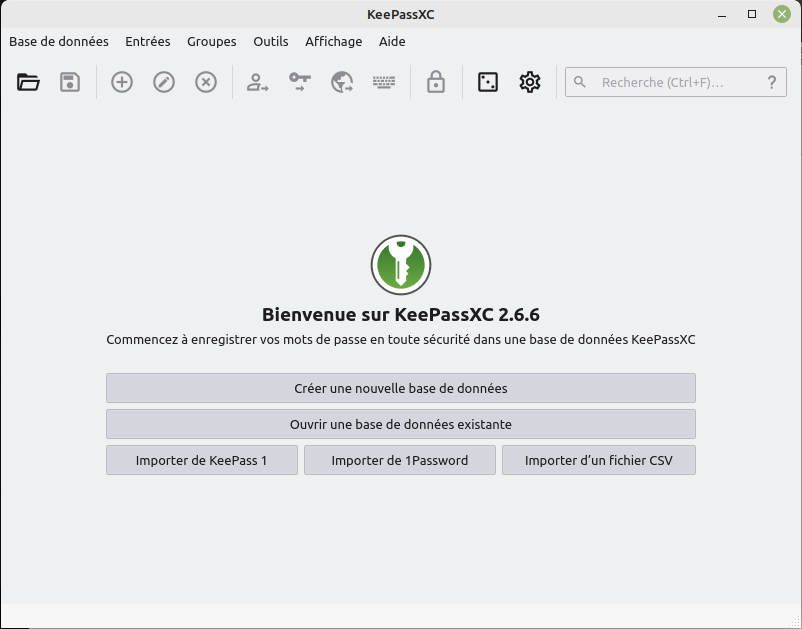
Task: Copy URL to clipboard globe icon
Action: click(342, 82)
